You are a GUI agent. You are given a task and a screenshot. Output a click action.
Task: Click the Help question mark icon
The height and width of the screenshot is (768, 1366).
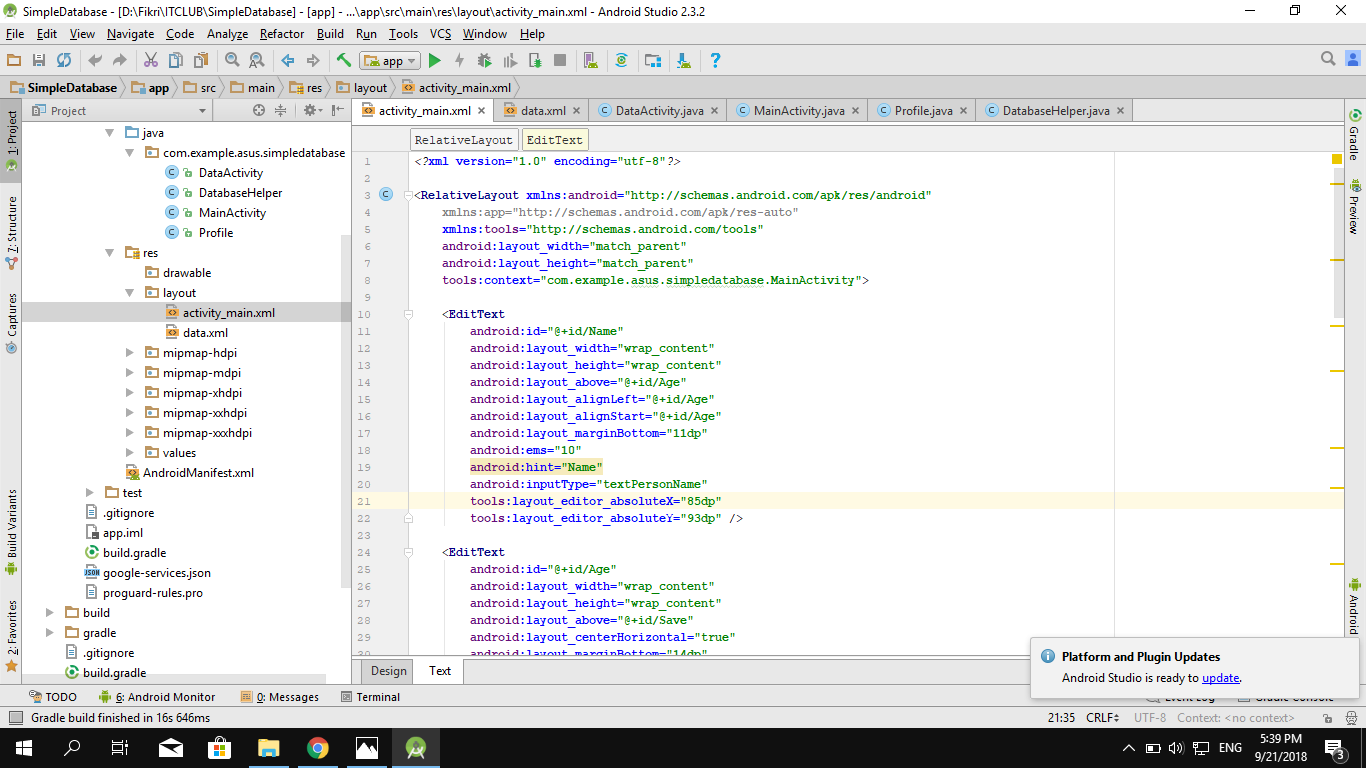click(x=715, y=60)
